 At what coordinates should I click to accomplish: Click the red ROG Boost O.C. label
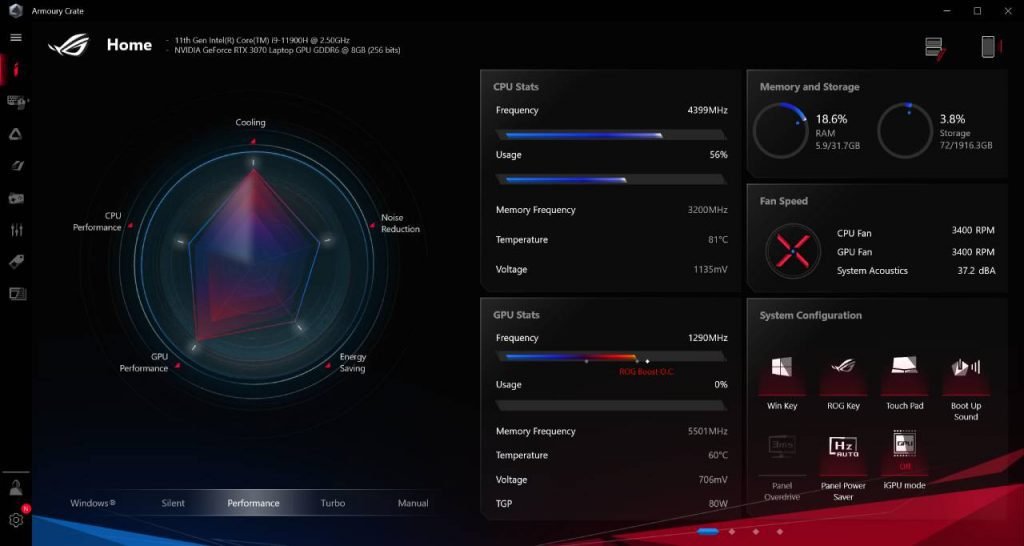[x=647, y=372]
